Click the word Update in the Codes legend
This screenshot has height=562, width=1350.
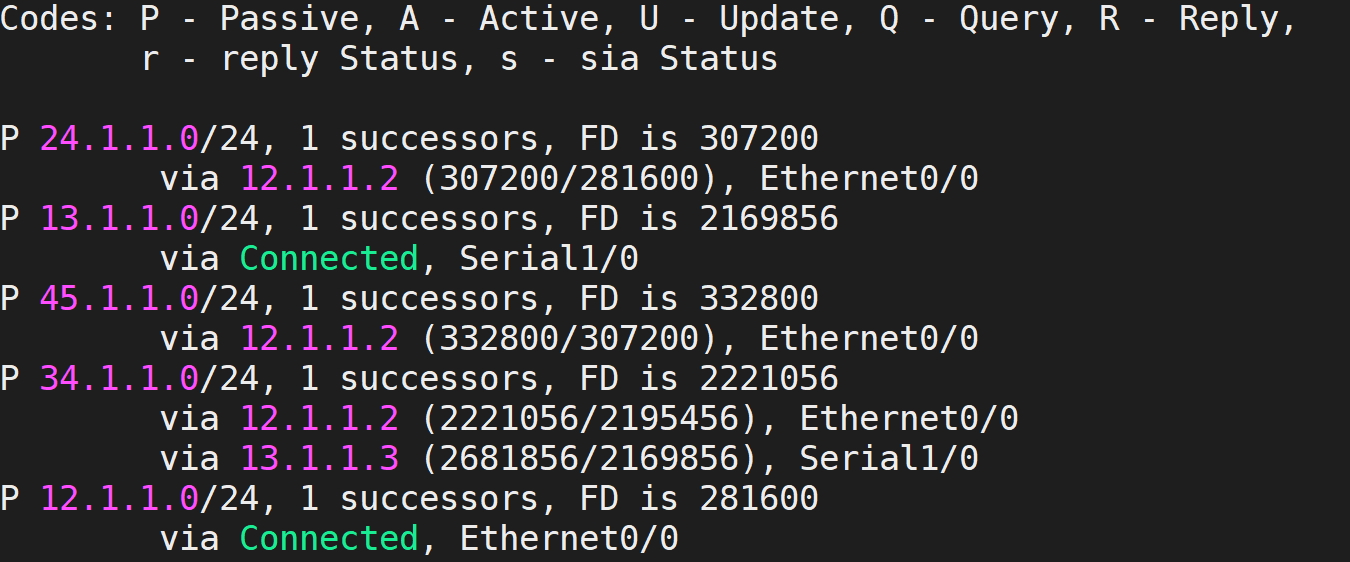pos(779,18)
